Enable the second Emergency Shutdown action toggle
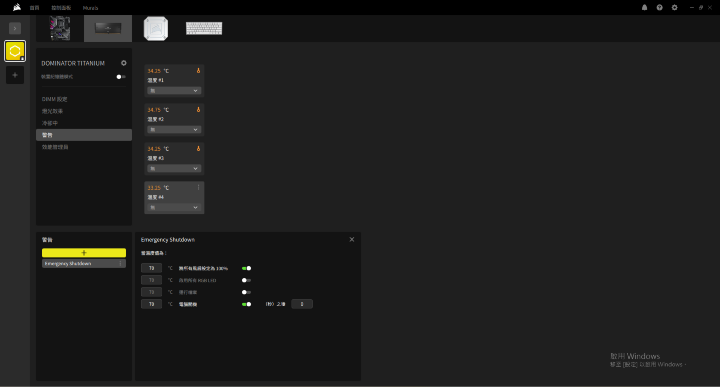 247,280
